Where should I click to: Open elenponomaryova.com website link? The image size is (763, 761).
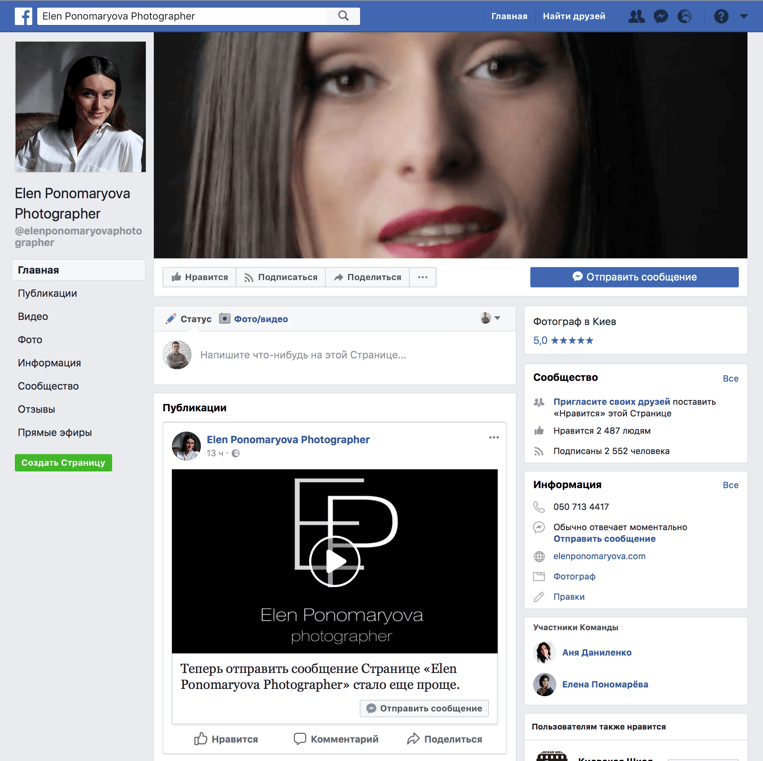pos(600,556)
